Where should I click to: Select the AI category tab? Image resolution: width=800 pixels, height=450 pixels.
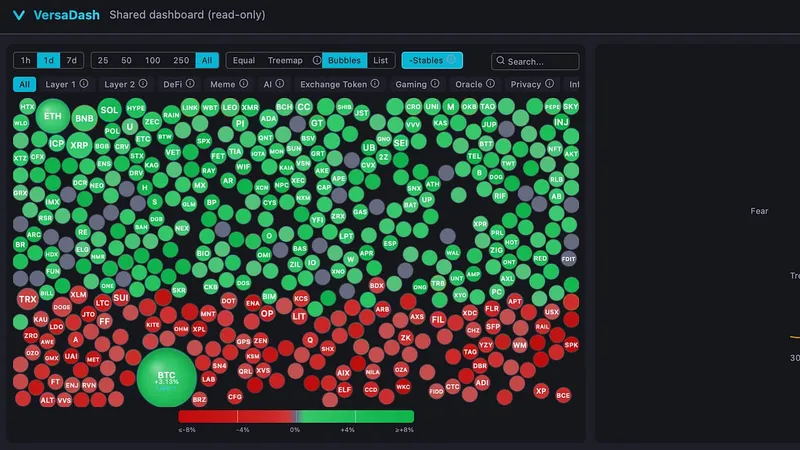pos(273,84)
